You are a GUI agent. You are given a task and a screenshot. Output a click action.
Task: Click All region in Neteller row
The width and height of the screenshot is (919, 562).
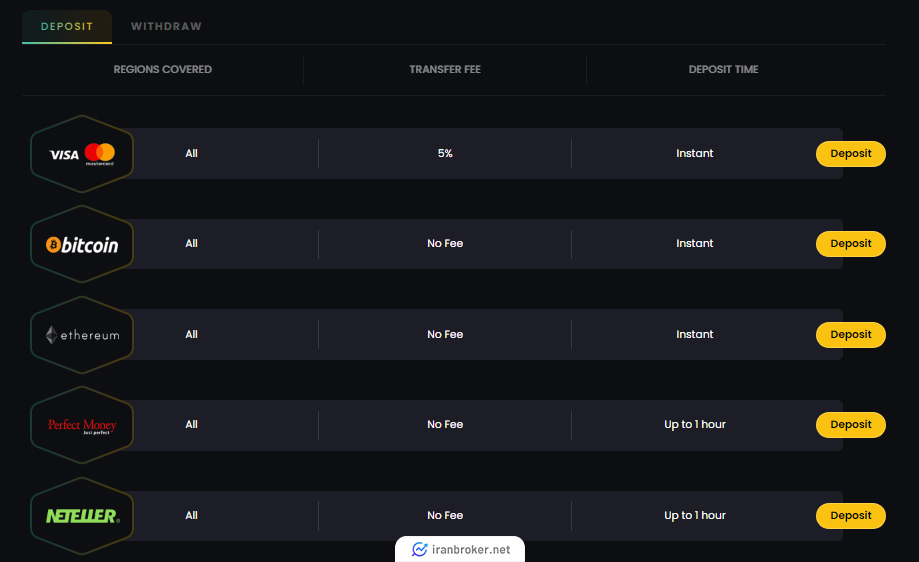click(191, 516)
